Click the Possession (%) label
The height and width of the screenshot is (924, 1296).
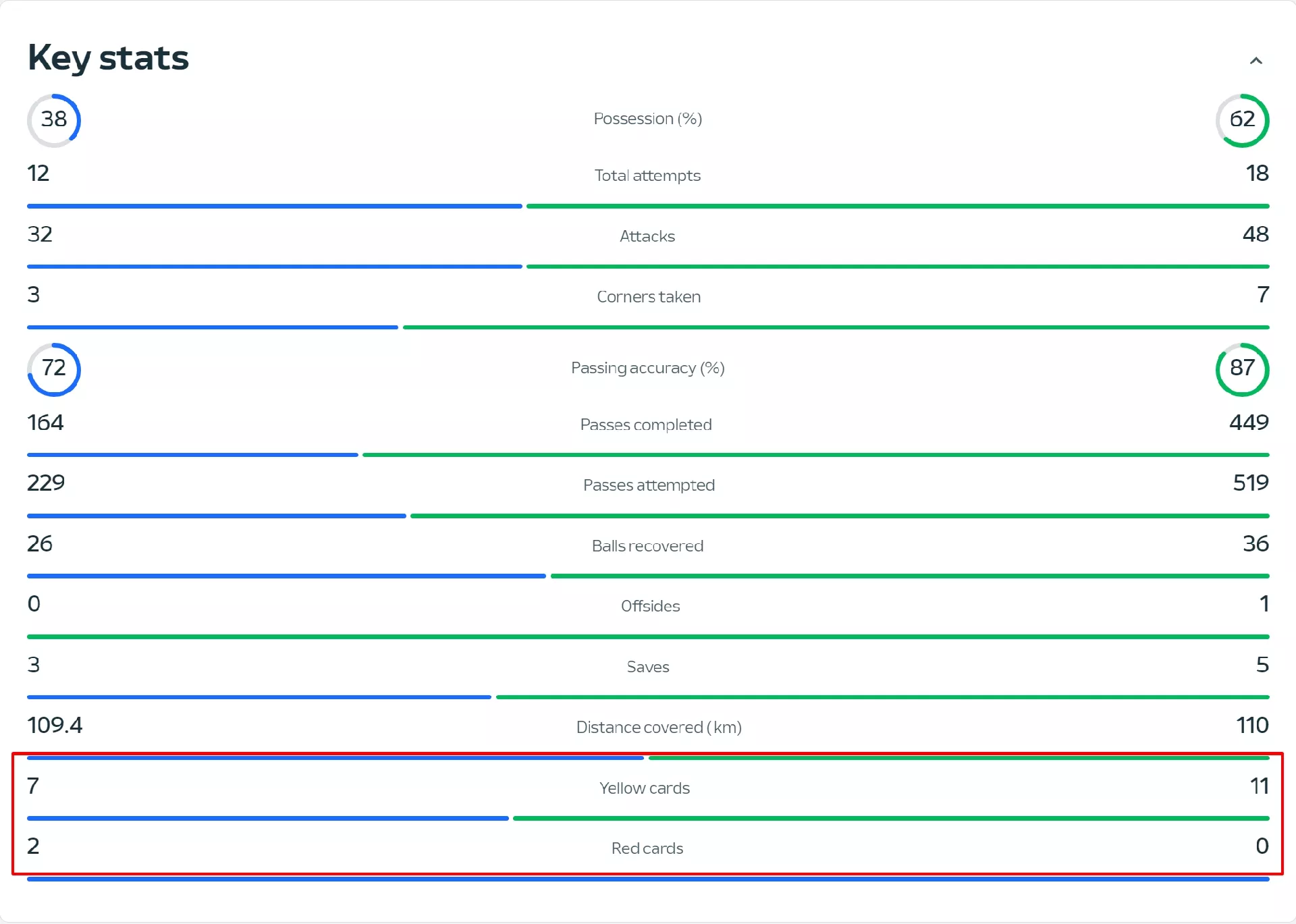[x=647, y=119]
